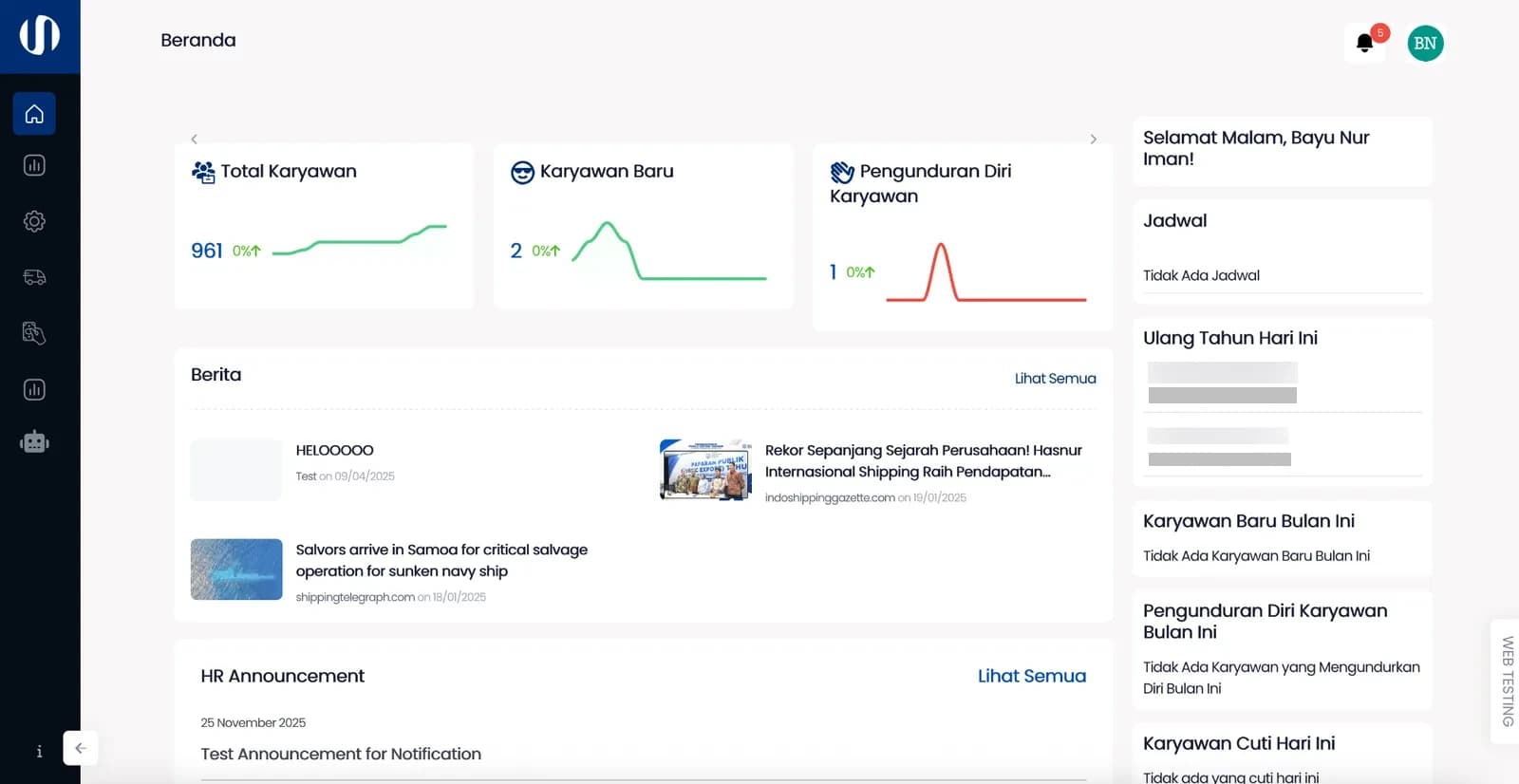Open the Total Karyawan statistics card

tap(324, 226)
